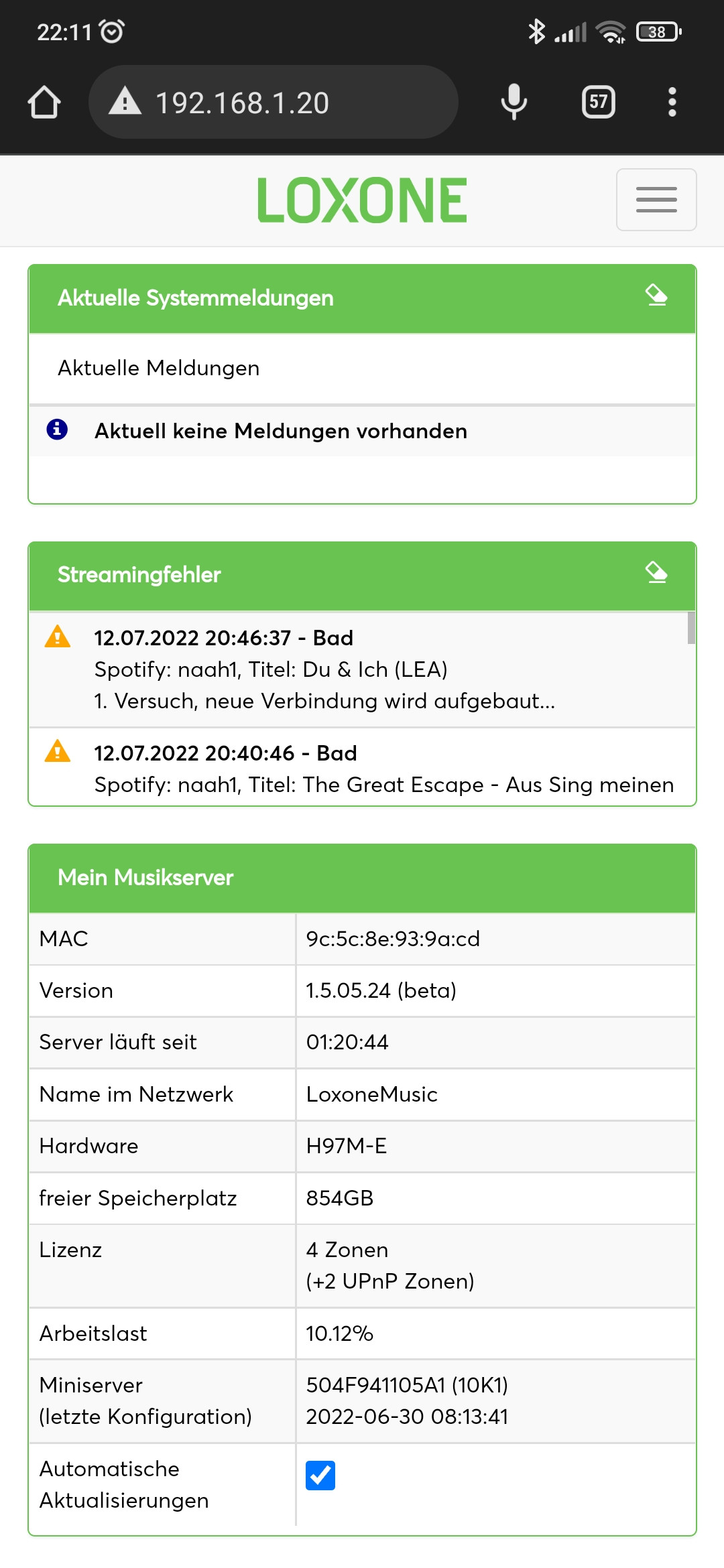This screenshot has width=724, height=1568.
Task: Clear Streamingfehler list with eraser icon
Action: pyautogui.click(x=656, y=573)
